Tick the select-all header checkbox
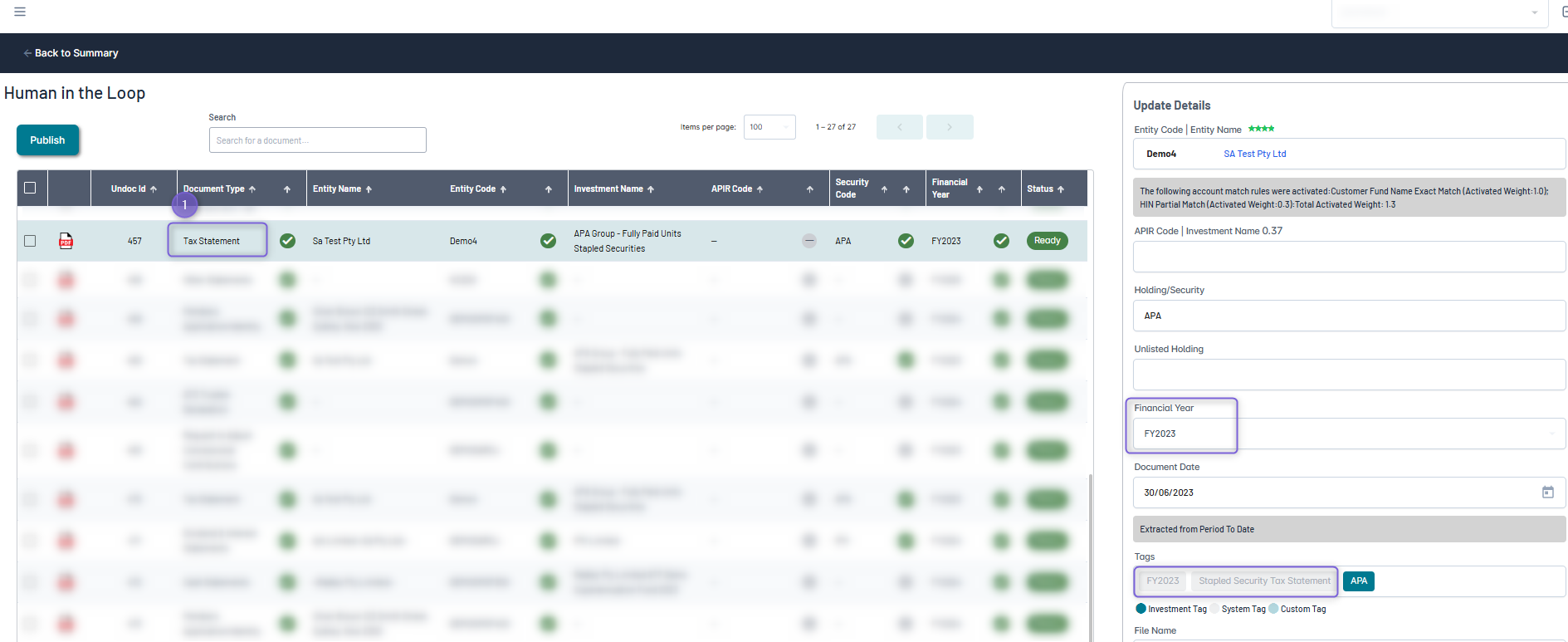The image size is (1568, 642). point(30,188)
